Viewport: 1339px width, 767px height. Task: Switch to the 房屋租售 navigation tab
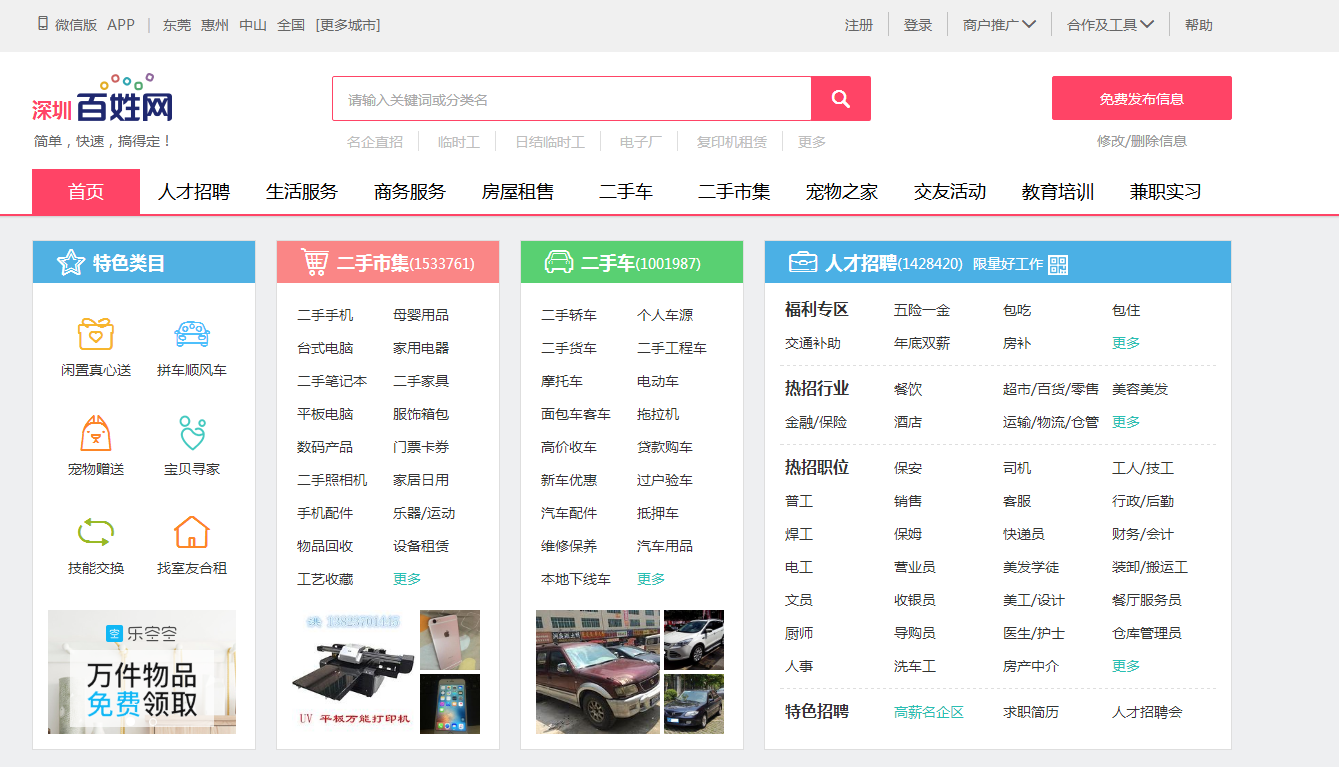click(517, 192)
